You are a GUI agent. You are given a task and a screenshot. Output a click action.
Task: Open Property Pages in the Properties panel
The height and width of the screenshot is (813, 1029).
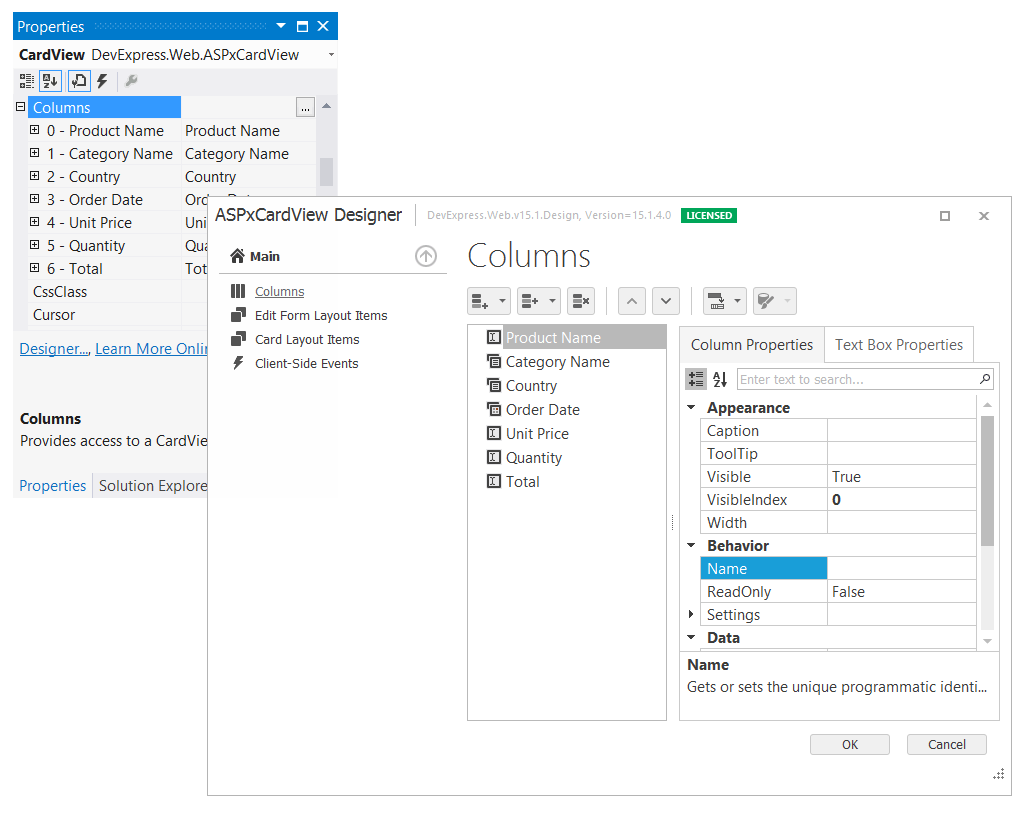click(79, 81)
